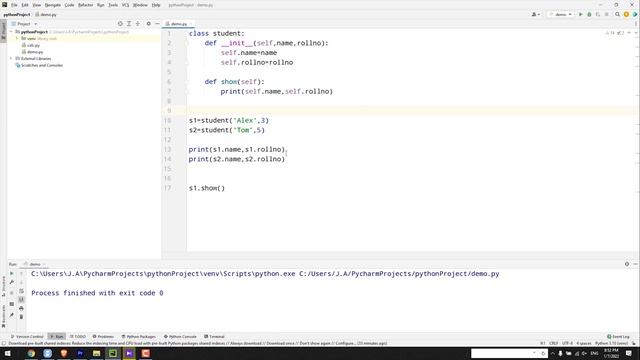
Task: Select opened file in the Project panel
Action: point(120,24)
